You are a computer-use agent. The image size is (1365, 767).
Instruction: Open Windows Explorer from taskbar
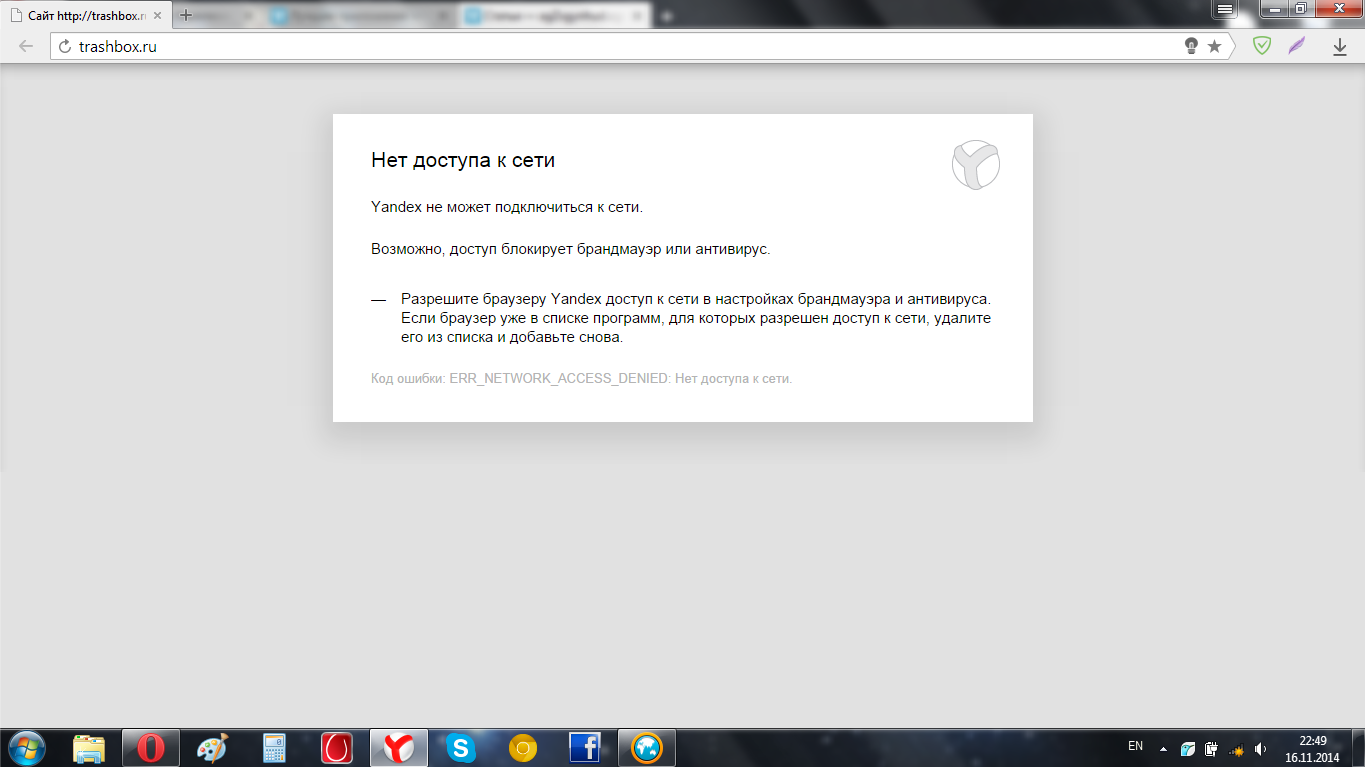pos(89,748)
